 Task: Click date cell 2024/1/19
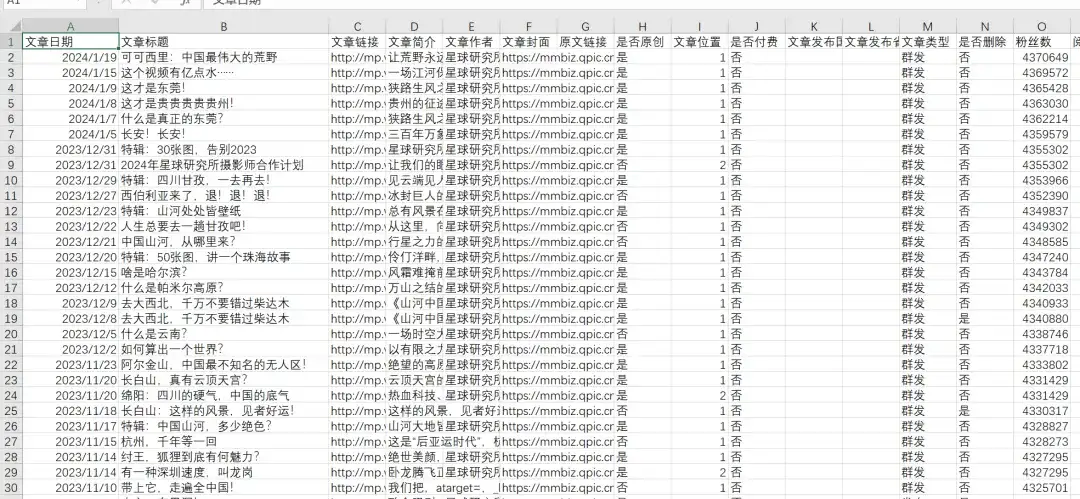(x=71, y=57)
